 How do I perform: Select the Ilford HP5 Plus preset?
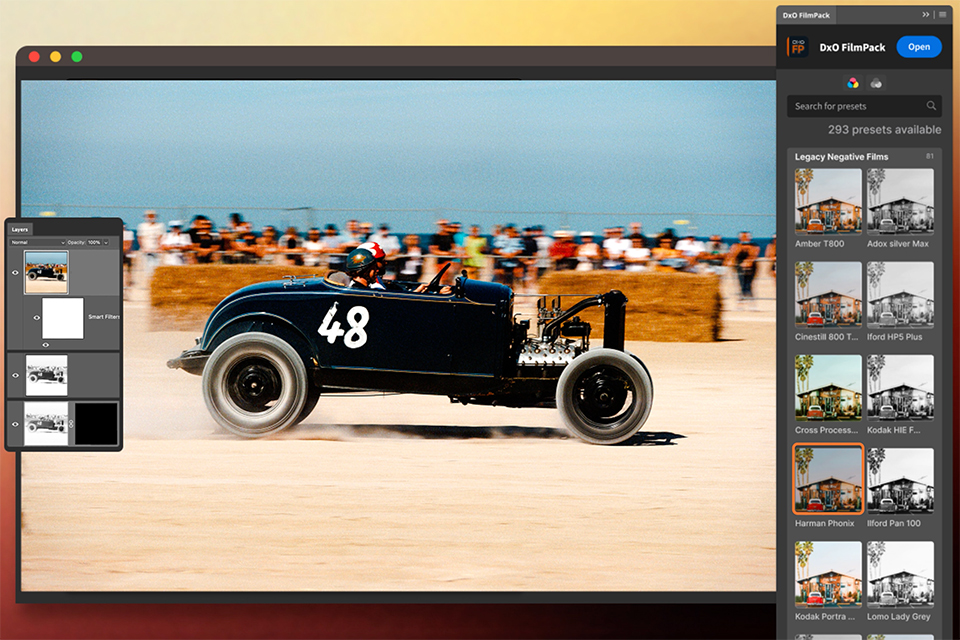pos(900,295)
